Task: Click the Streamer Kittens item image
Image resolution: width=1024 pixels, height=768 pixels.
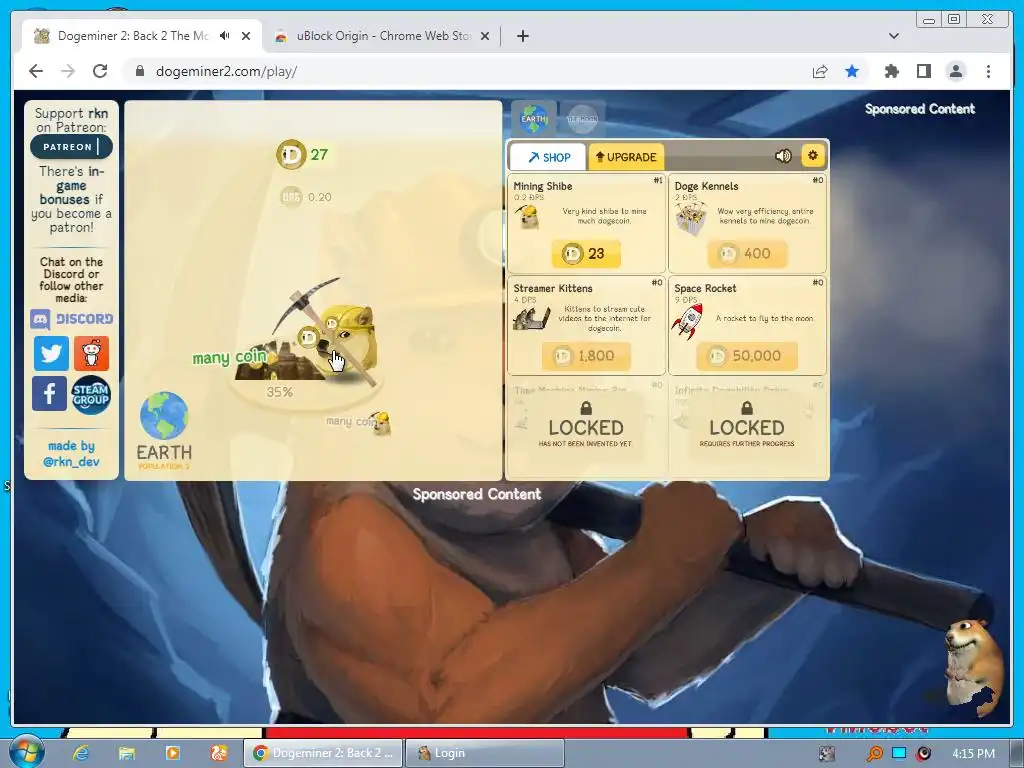Action: [x=531, y=319]
